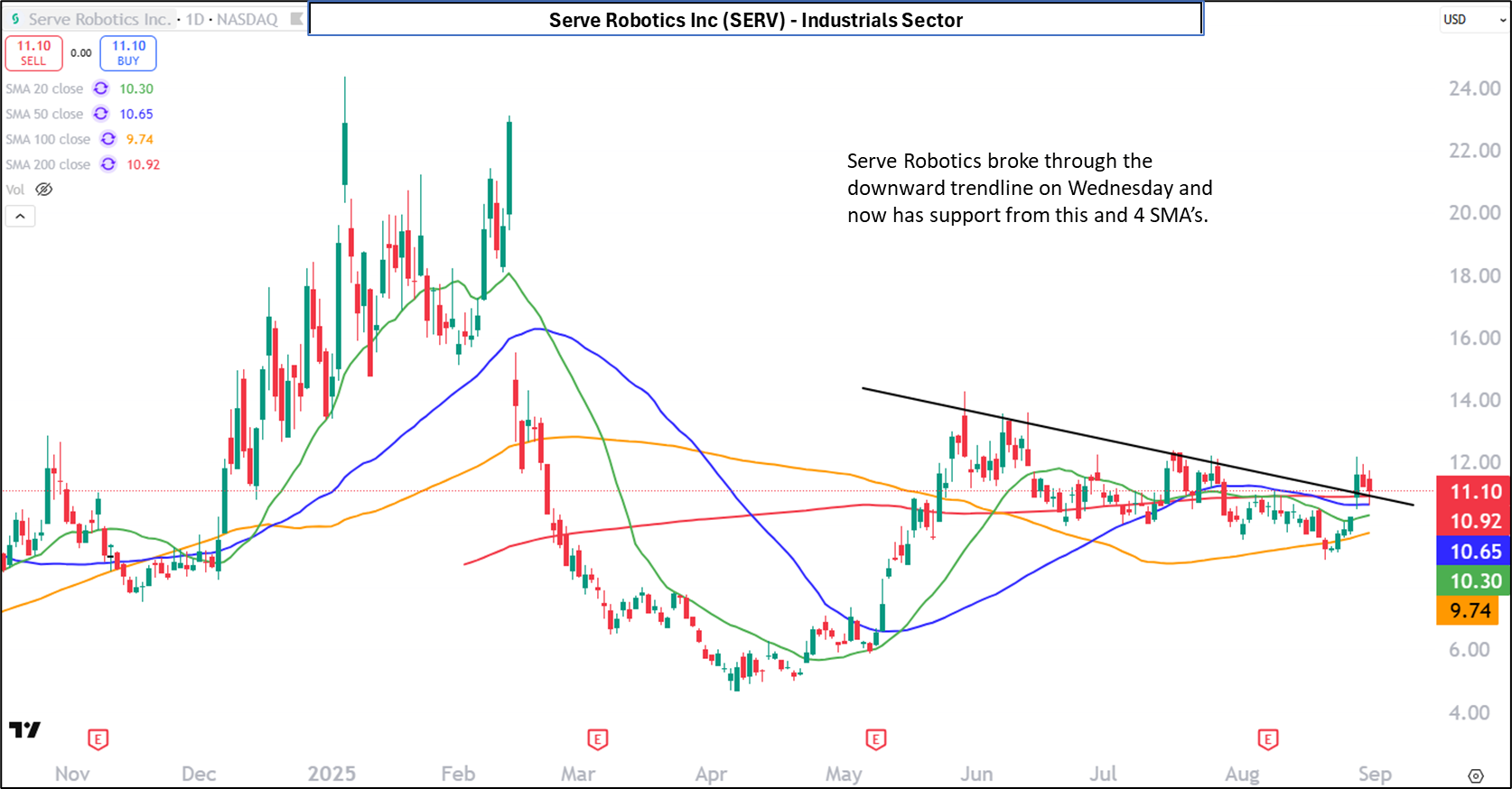Screen dimensions: 1512x789
Task: Click the market status flag icon beside NASDAQ
Action: point(296,19)
